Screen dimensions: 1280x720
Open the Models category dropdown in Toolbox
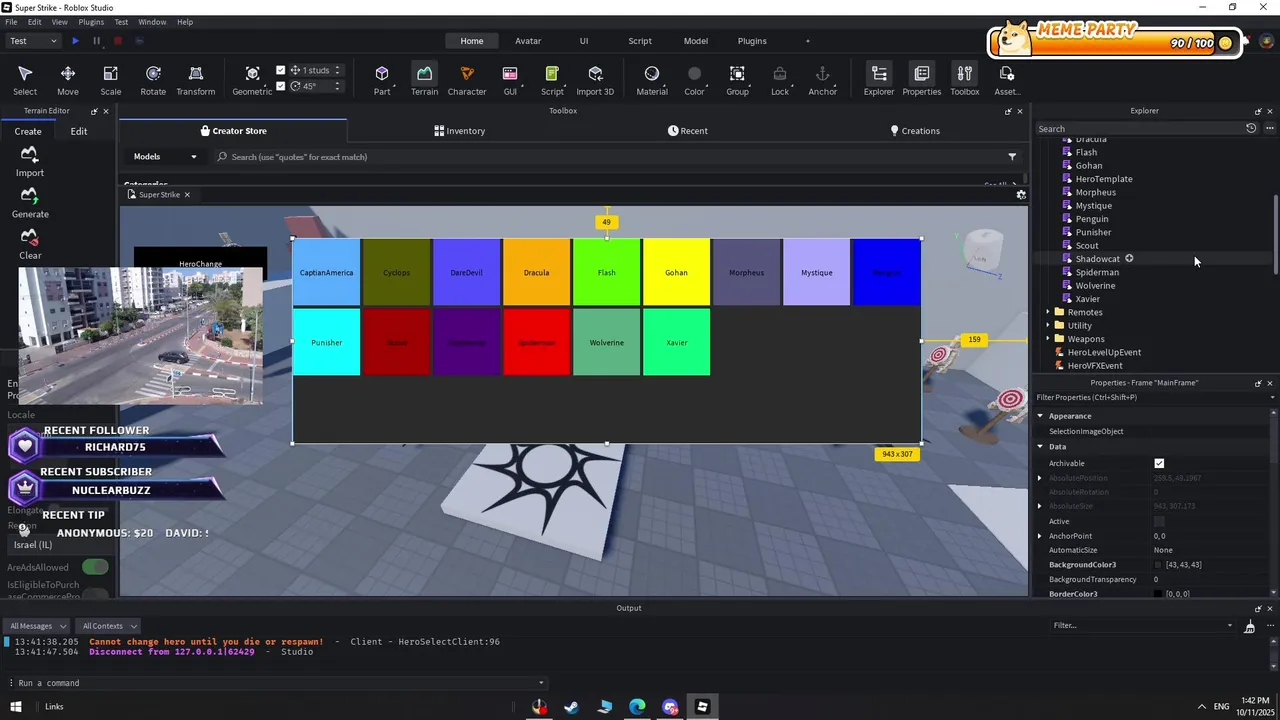tap(165, 157)
